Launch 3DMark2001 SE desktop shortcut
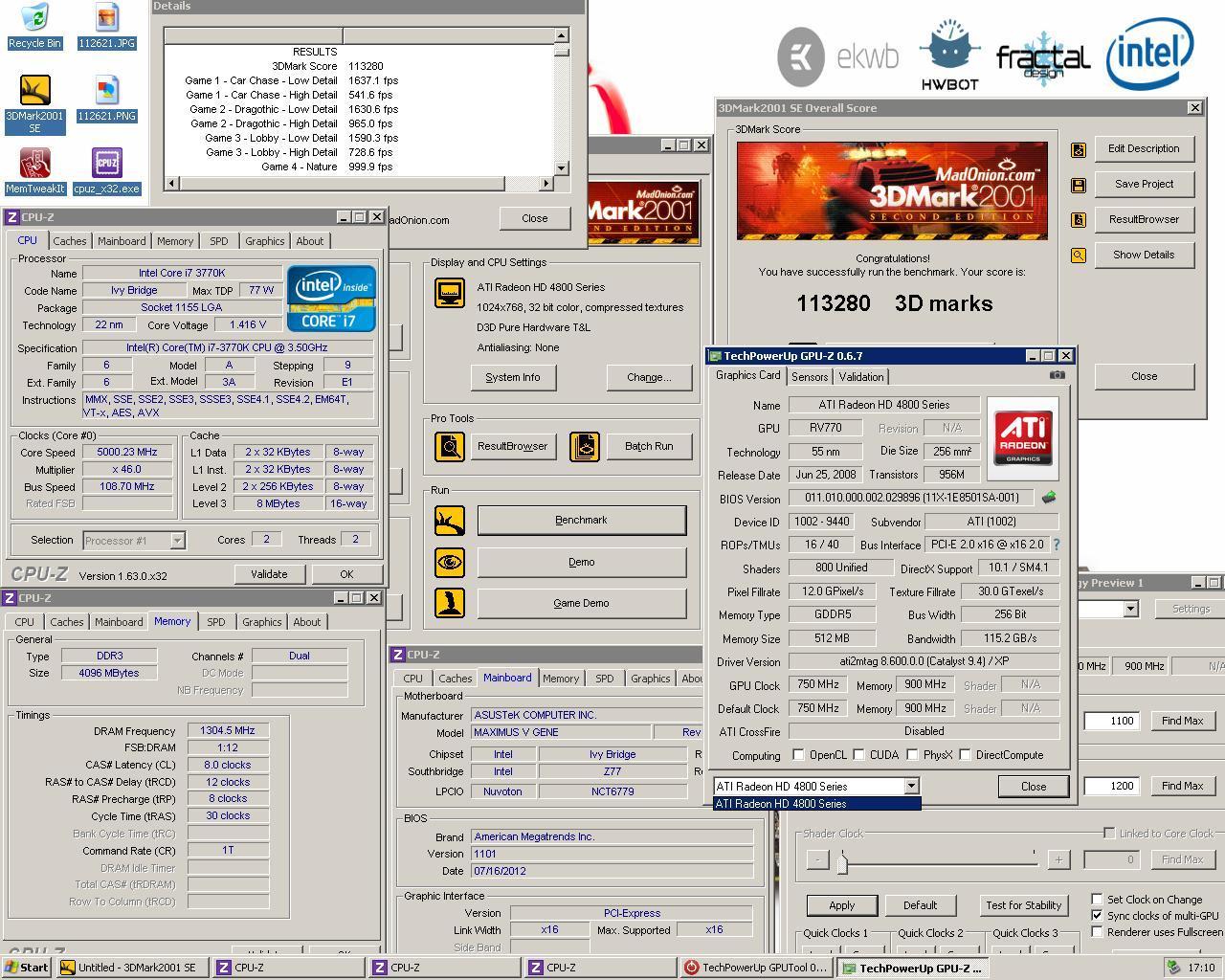 click(x=34, y=103)
